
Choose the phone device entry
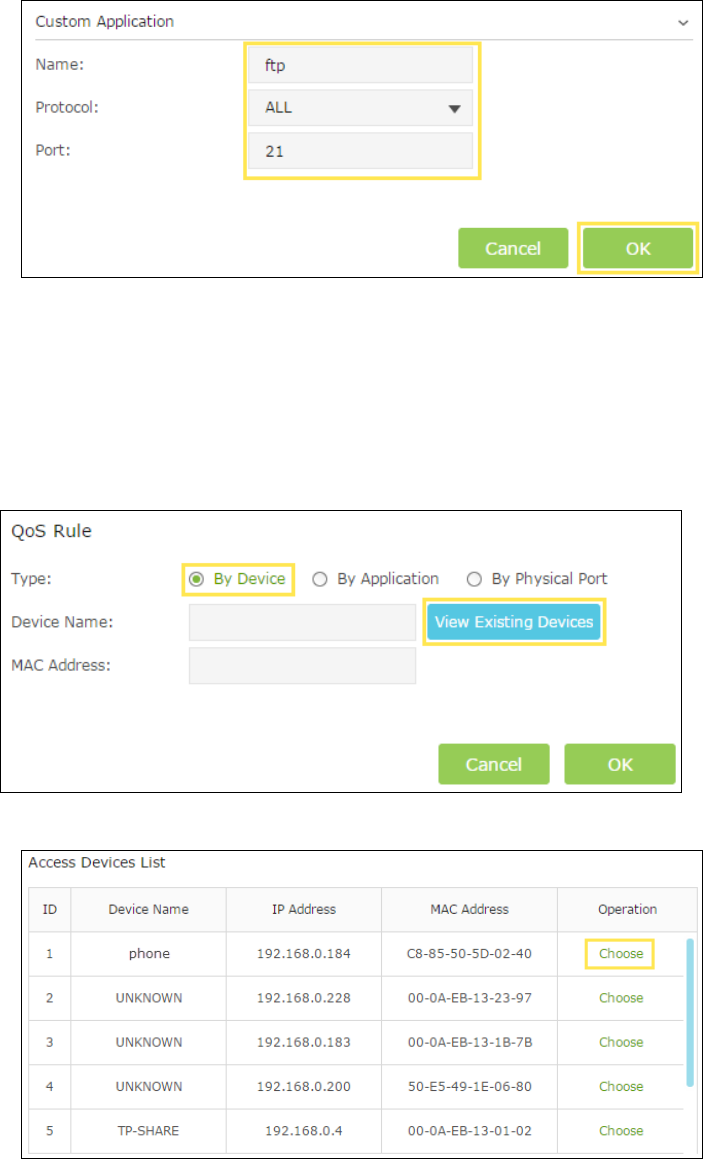(x=621, y=954)
